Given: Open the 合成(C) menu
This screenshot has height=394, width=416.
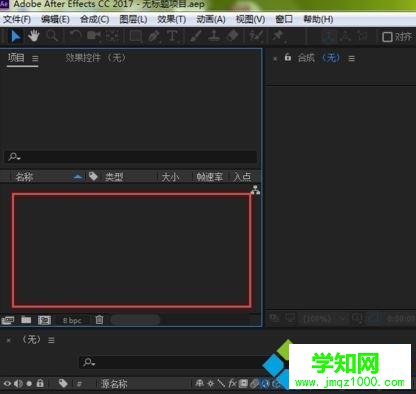Looking at the screenshot, I should point(95,19).
